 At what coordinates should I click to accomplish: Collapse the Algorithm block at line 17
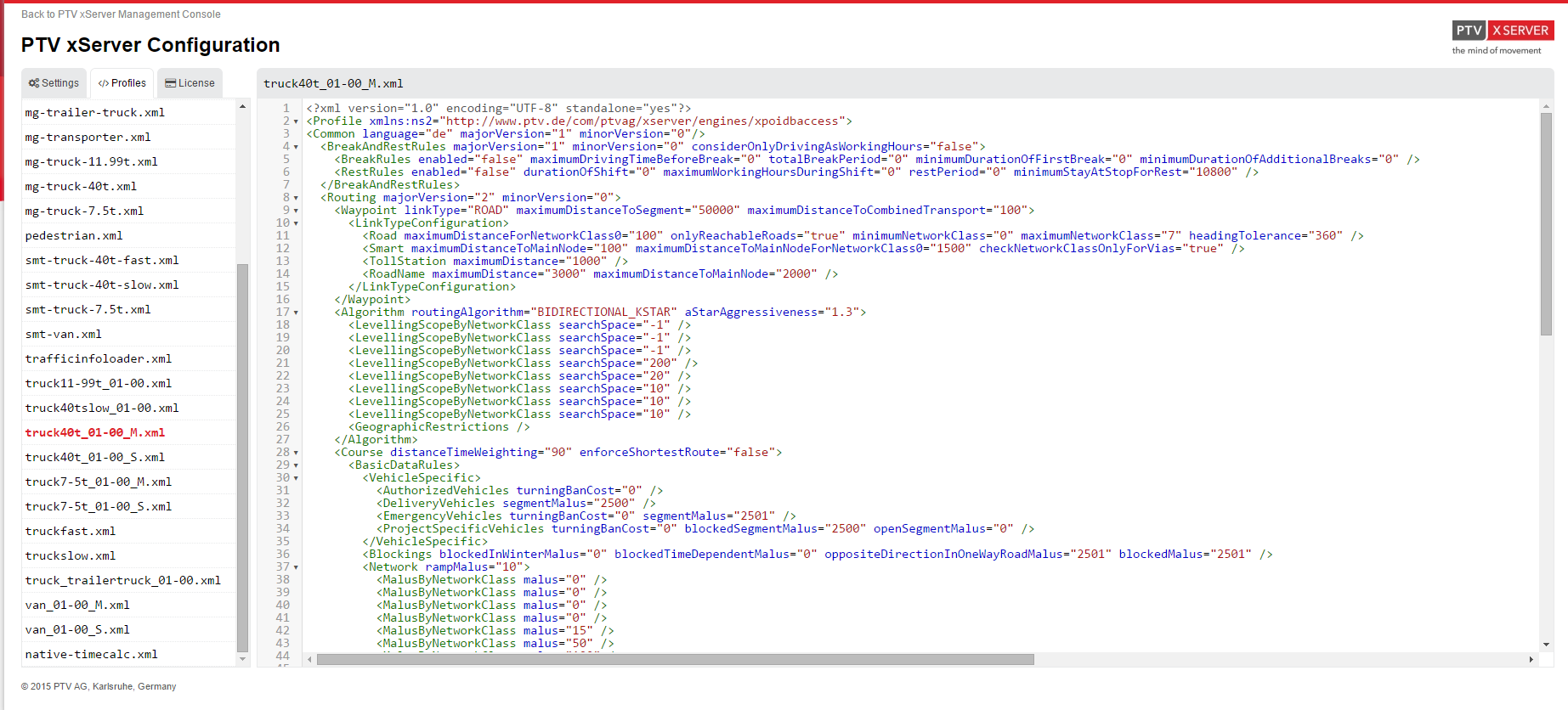point(296,313)
